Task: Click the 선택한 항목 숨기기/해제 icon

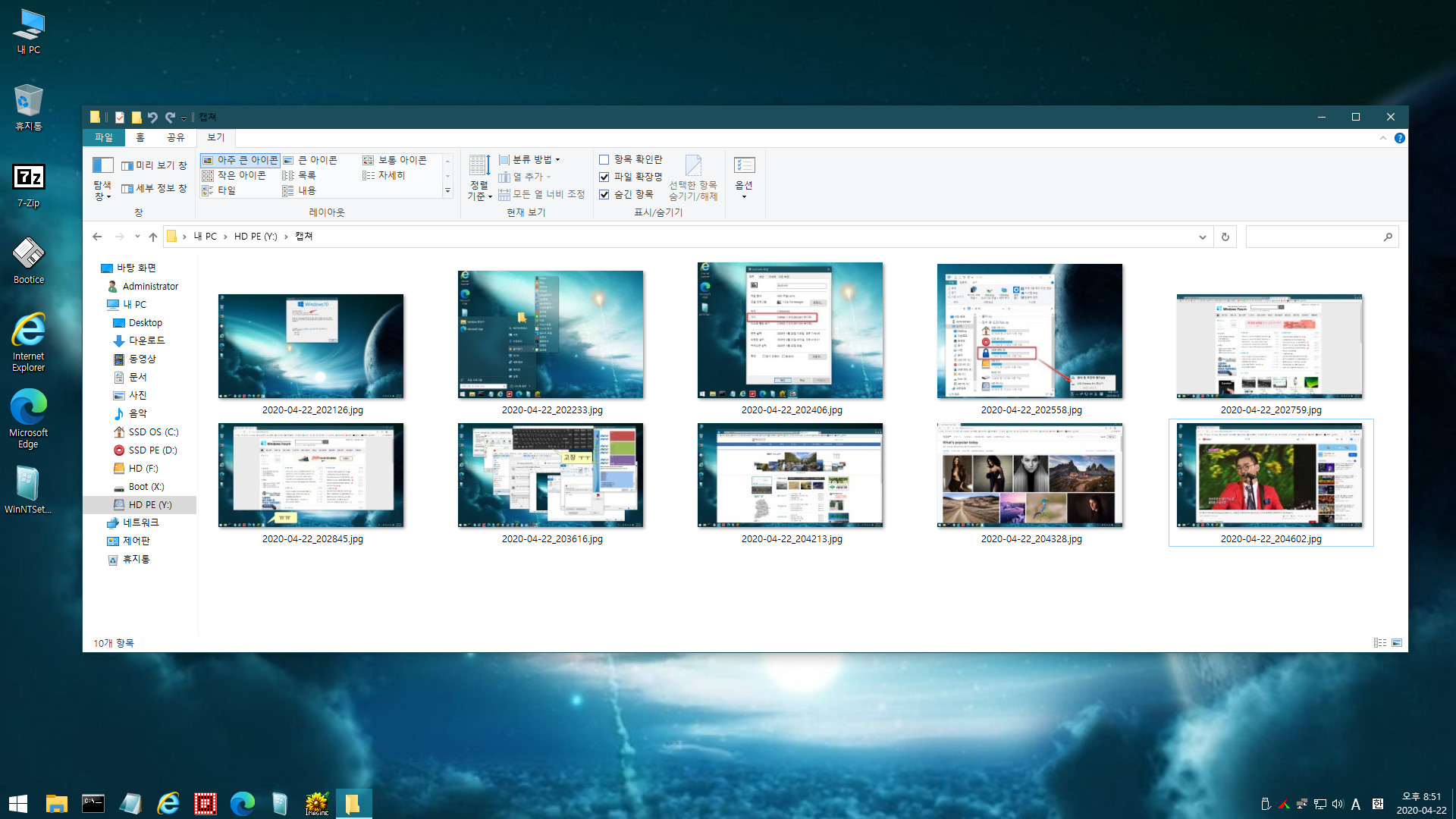Action: click(693, 177)
